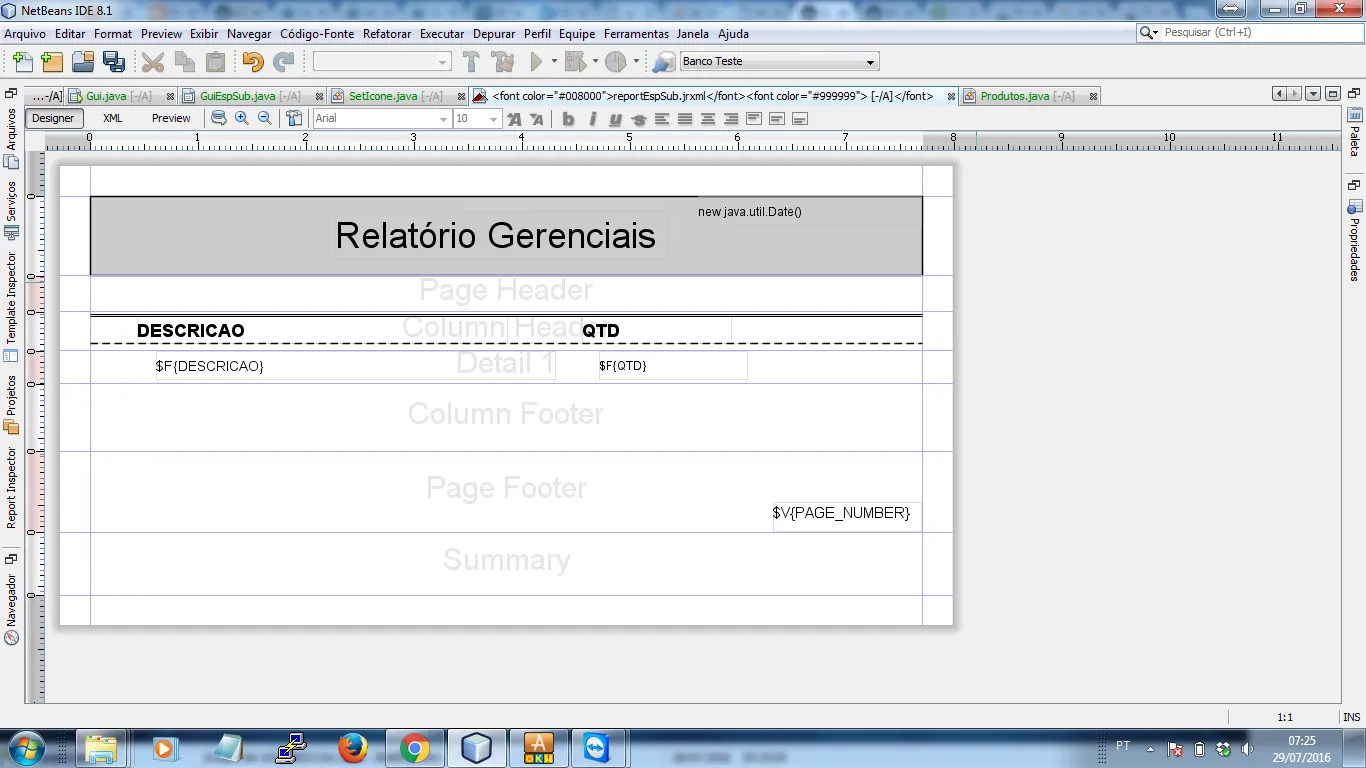Zoom in on the report designer
The image size is (1366, 768).
tap(242, 118)
